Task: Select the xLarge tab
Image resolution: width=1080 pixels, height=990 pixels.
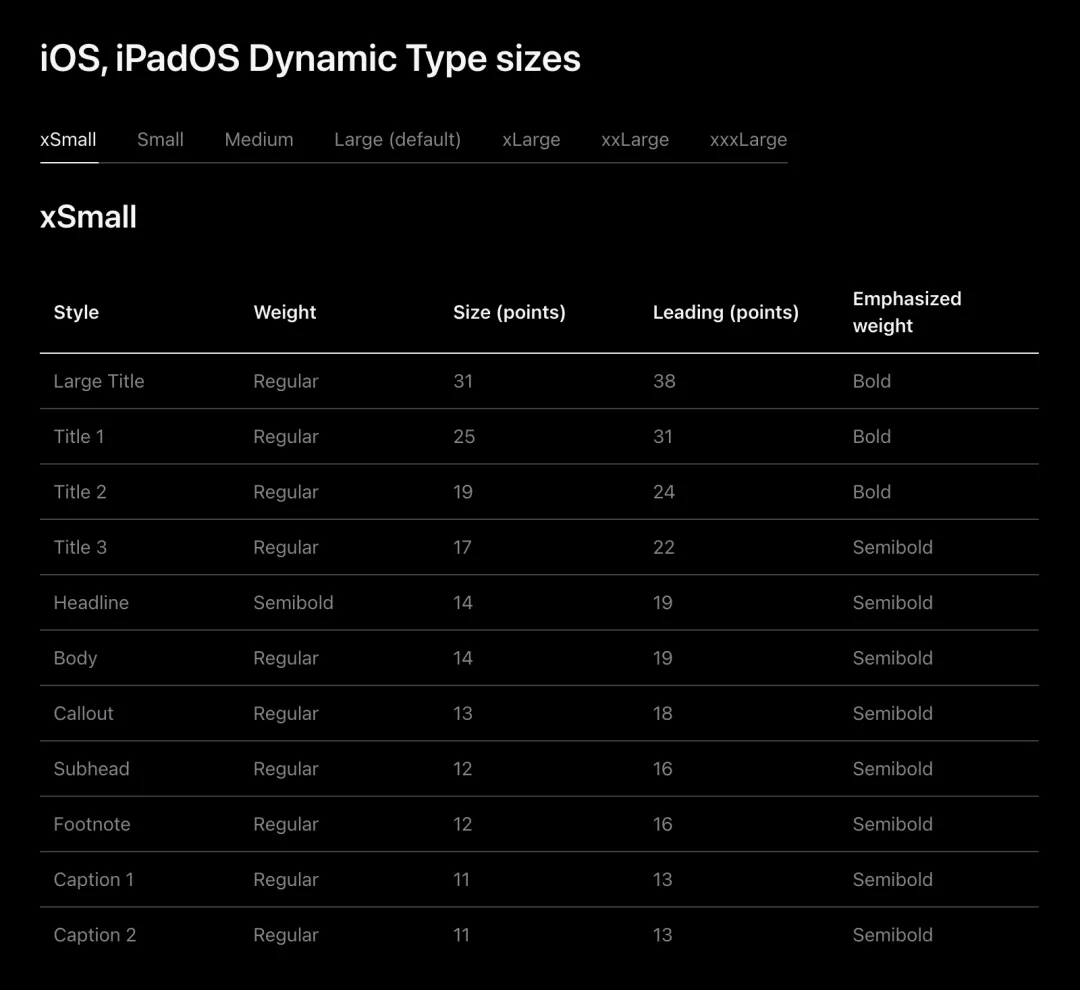Action: [x=531, y=140]
